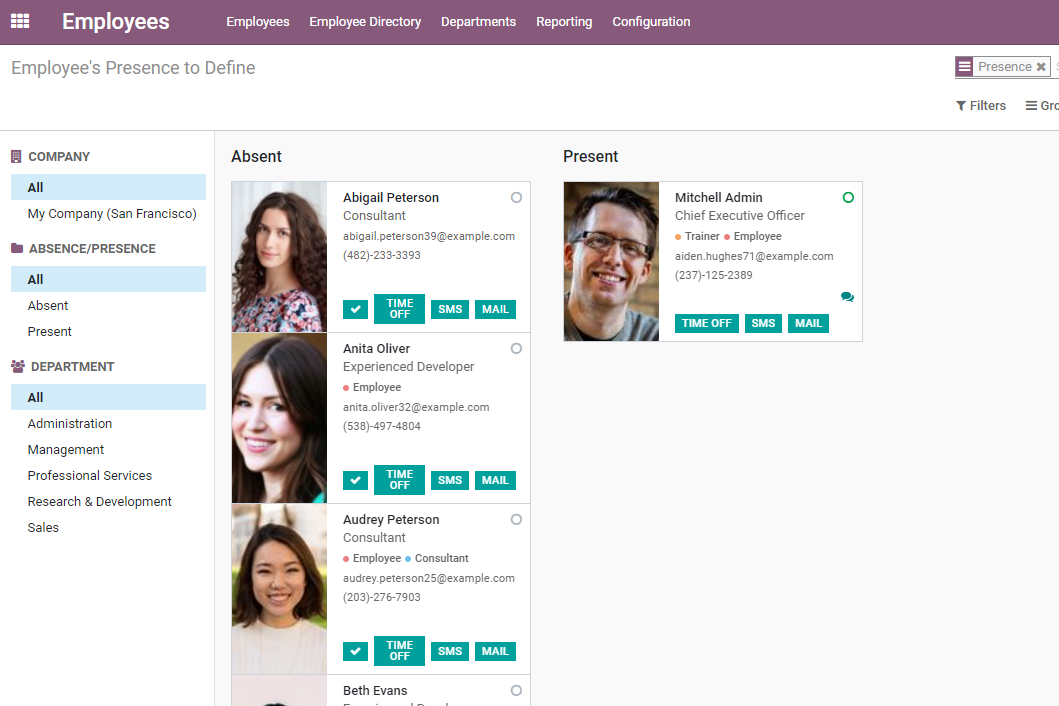
Task: Click Audrey Peterson's photo
Action: [279, 589]
